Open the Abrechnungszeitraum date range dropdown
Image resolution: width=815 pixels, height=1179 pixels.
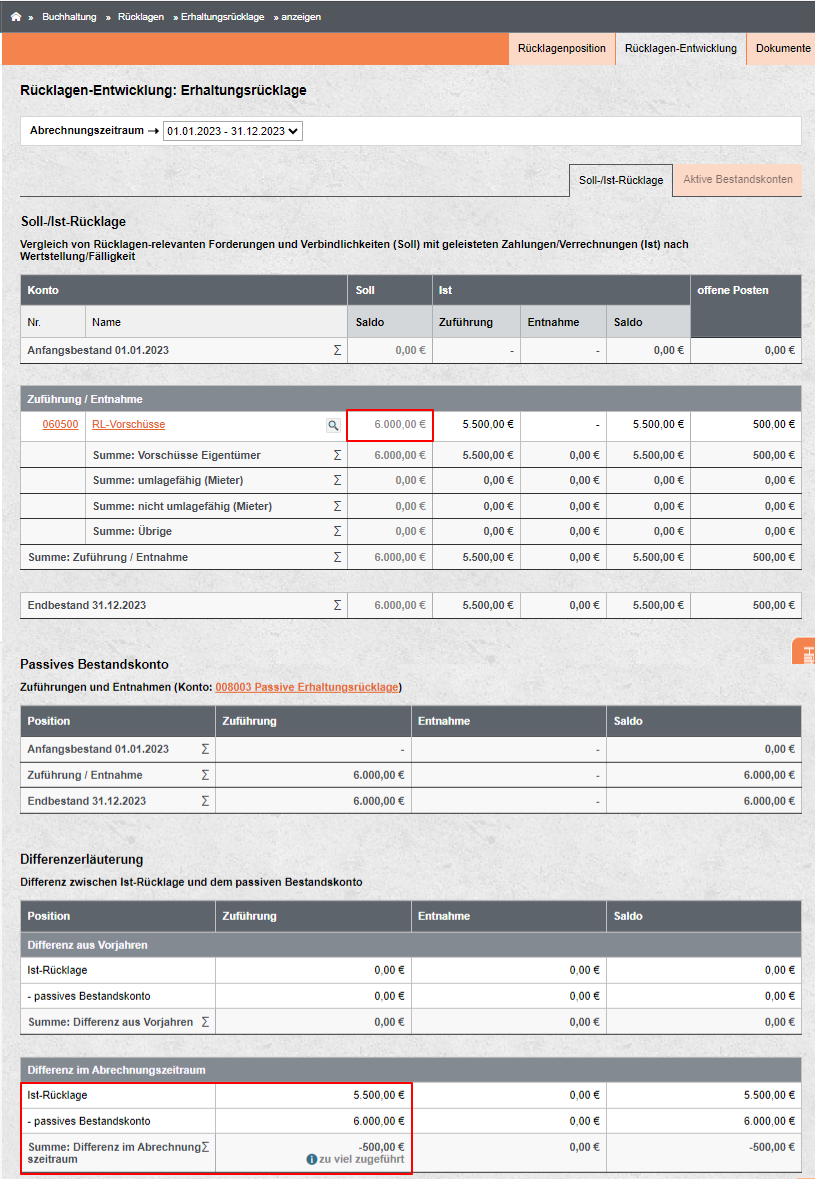233,131
